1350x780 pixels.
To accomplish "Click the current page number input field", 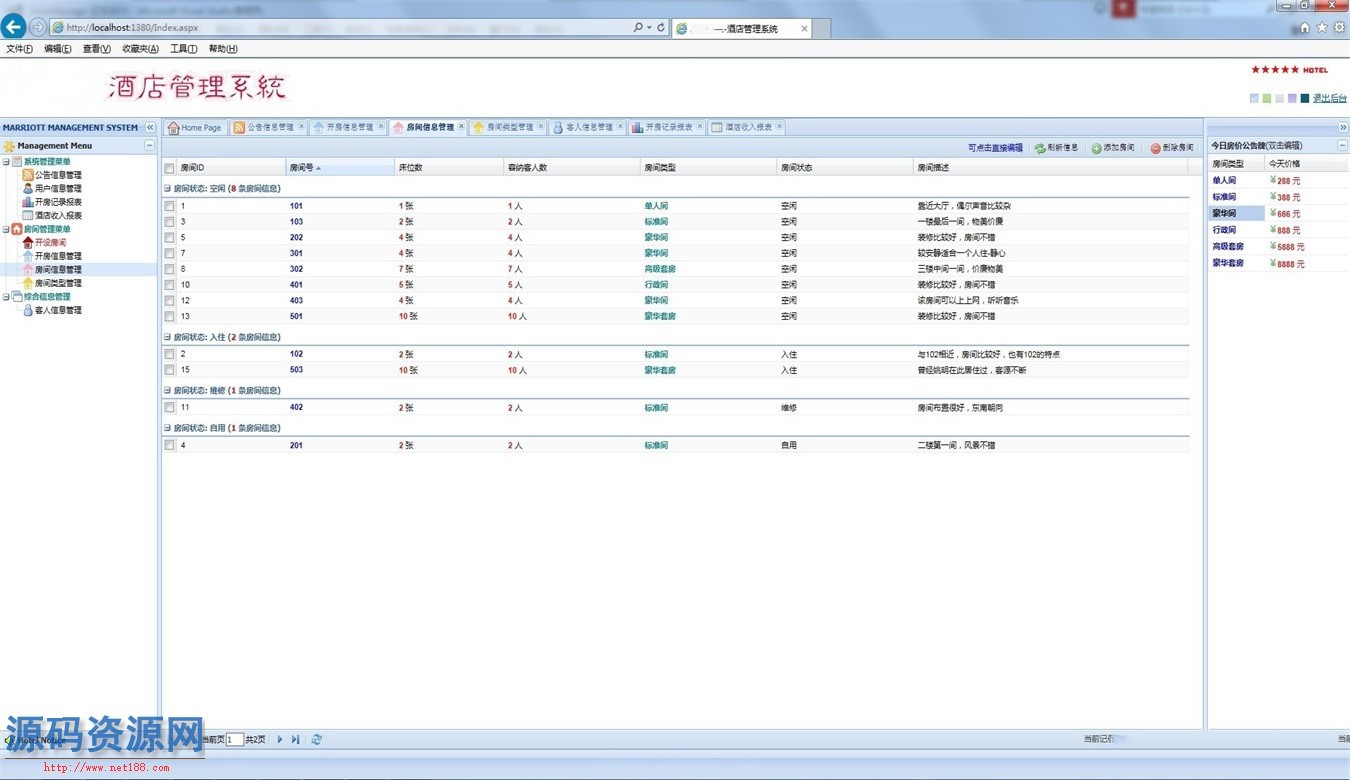I will (235, 740).
